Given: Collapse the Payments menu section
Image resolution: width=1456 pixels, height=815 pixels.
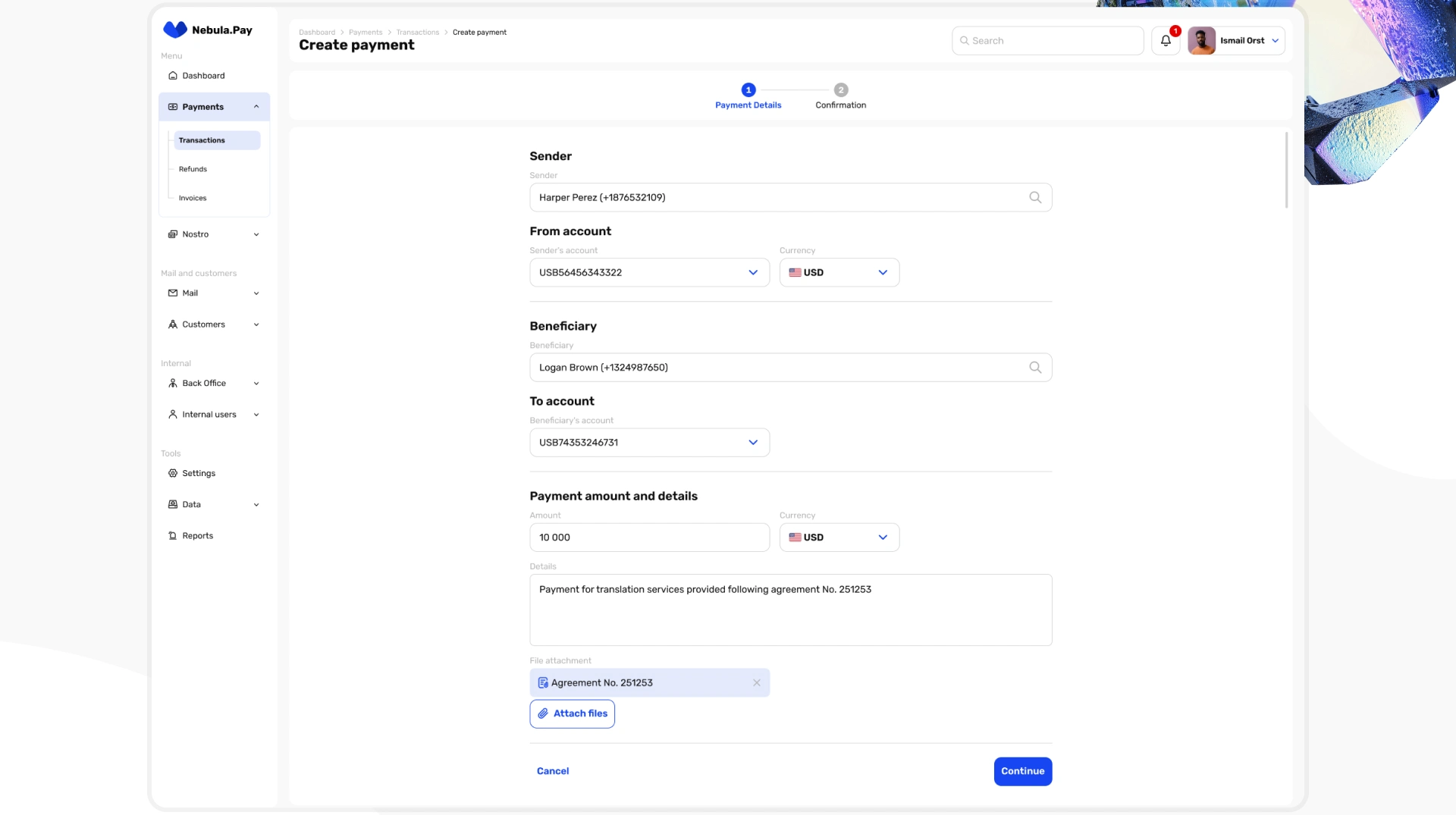Looking at the screenshot, I should point(256,107).
